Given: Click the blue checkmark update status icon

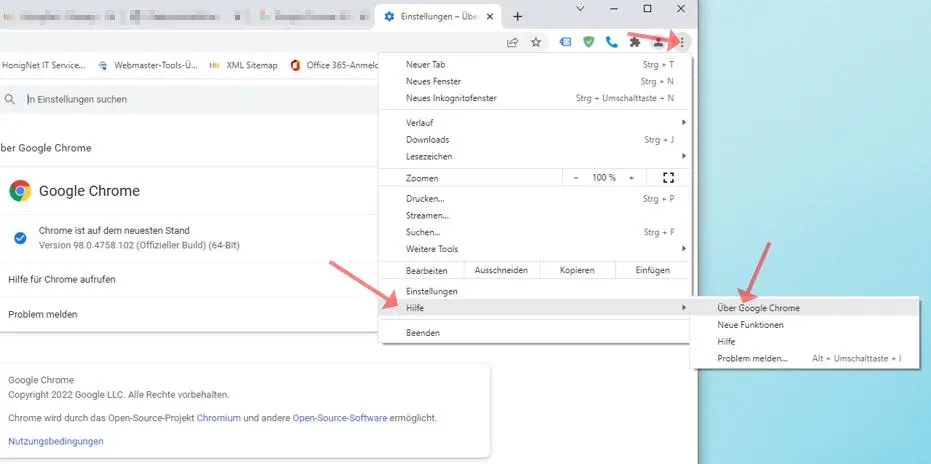Looking at the screenshot, I should tap(20, 238).
